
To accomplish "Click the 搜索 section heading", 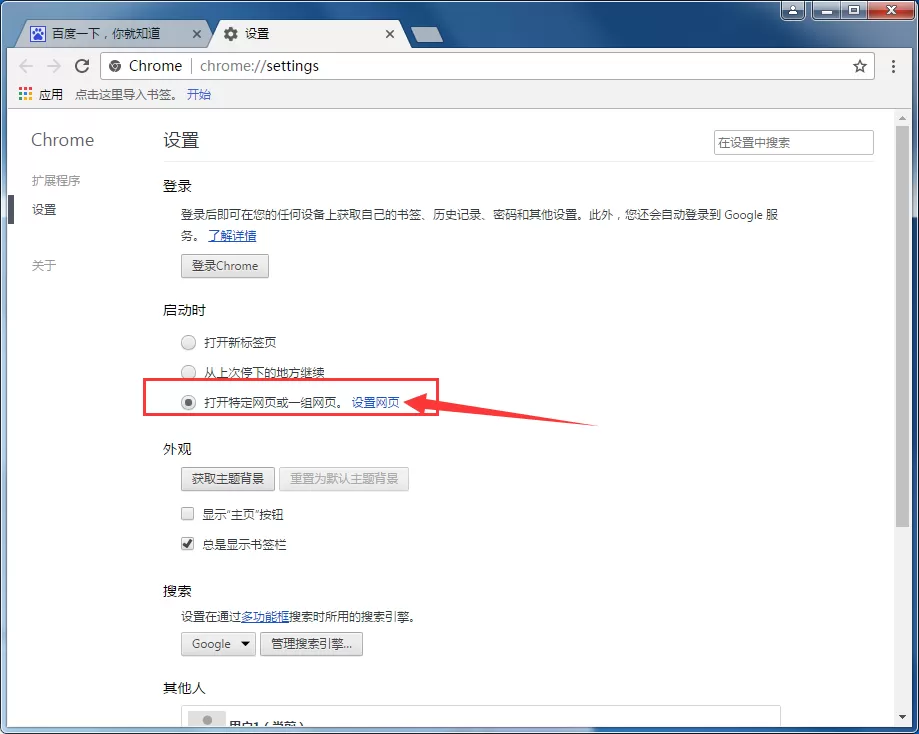I will (177, 591).
